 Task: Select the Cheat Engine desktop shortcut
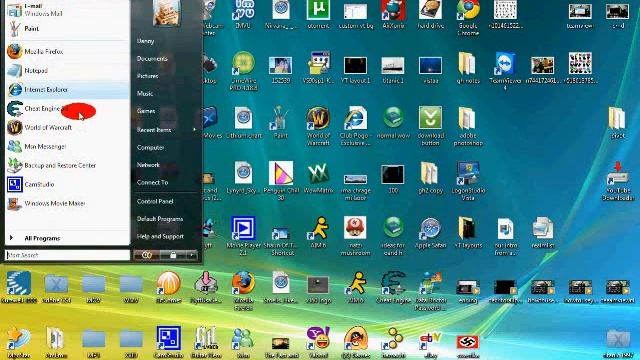point(393,287)
